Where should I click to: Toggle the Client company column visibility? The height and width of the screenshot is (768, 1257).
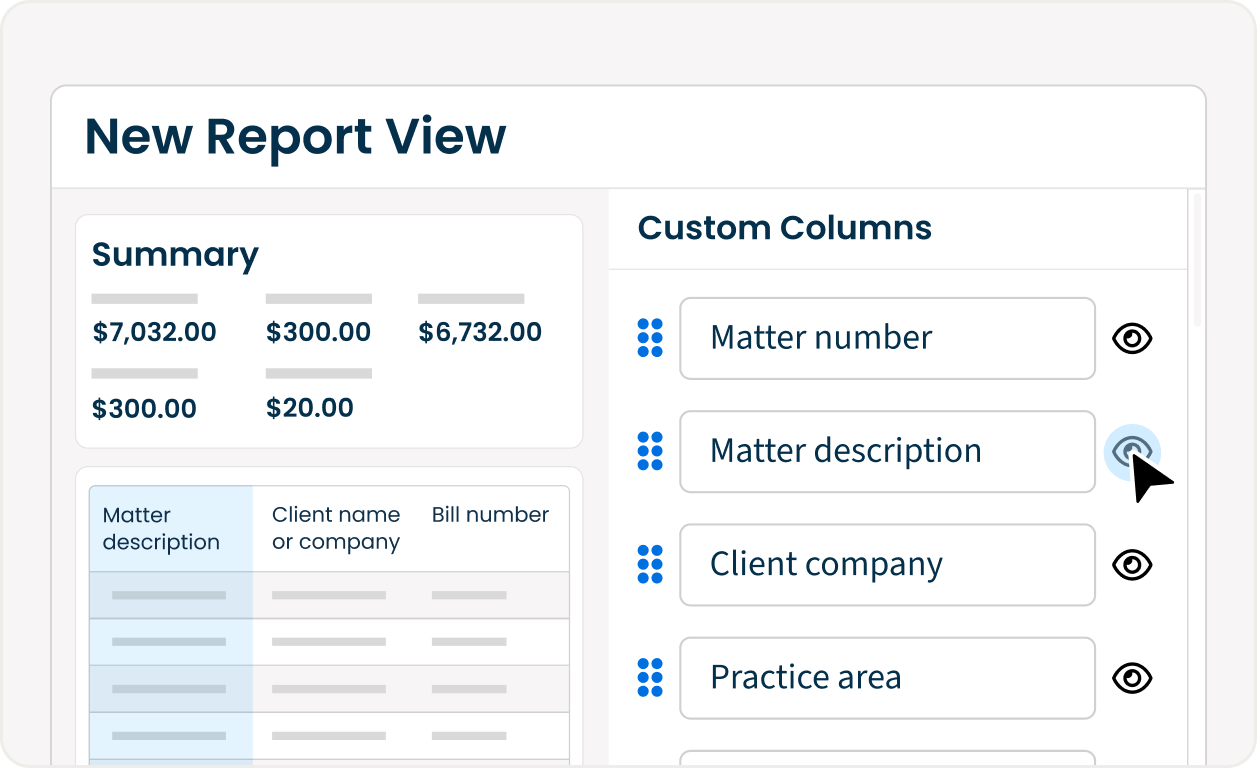point(1131,564)
